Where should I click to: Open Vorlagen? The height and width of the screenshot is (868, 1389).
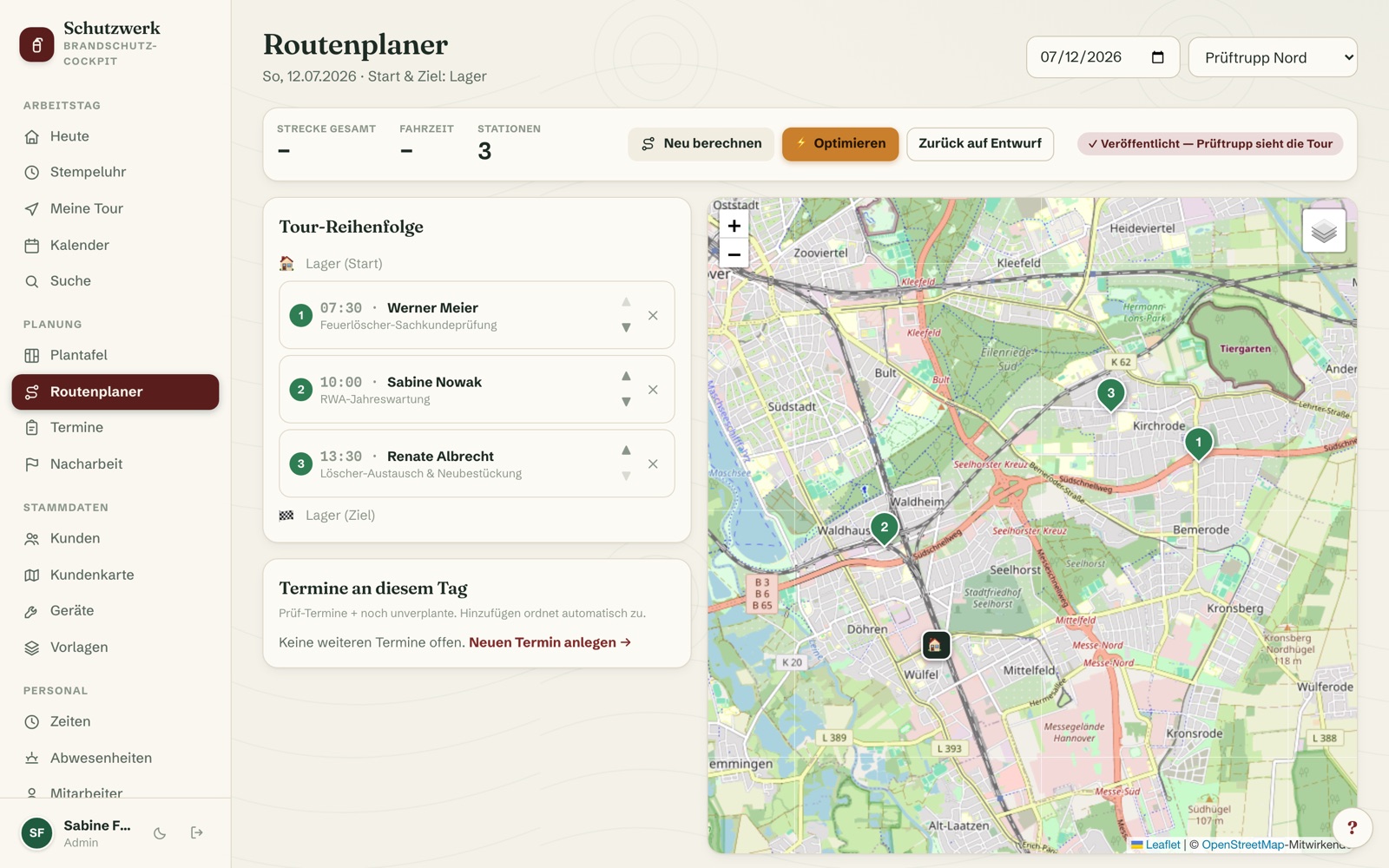point(115,647)
